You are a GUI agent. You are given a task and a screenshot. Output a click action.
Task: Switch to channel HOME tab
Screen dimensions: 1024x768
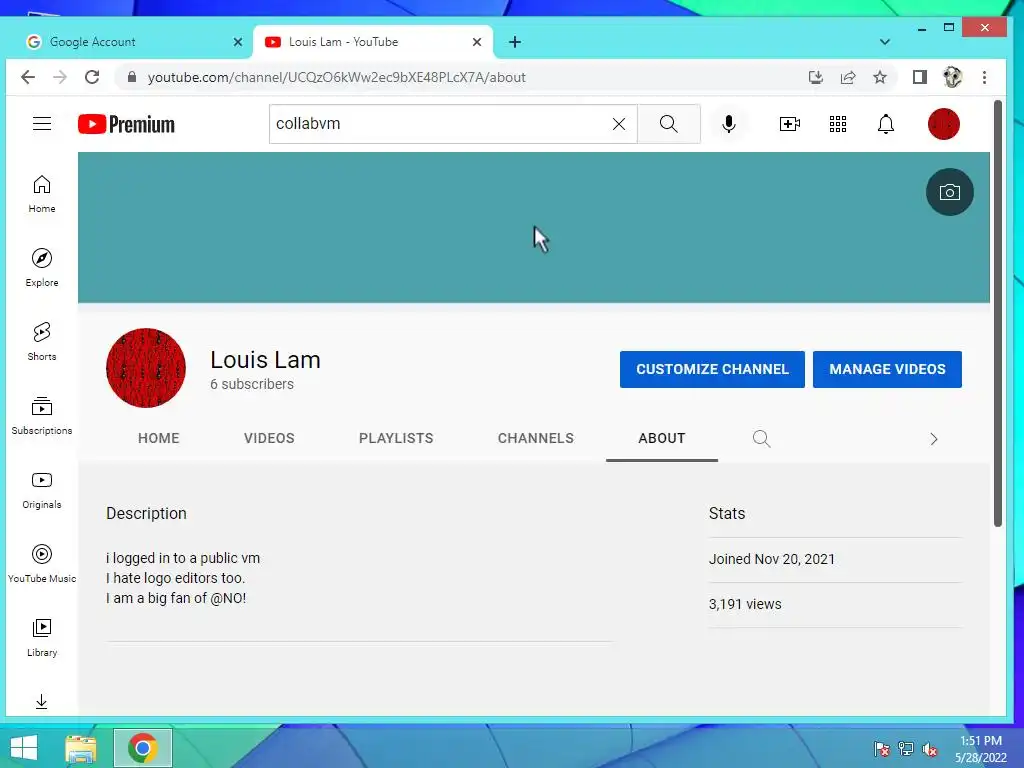[x=158, y=438]
